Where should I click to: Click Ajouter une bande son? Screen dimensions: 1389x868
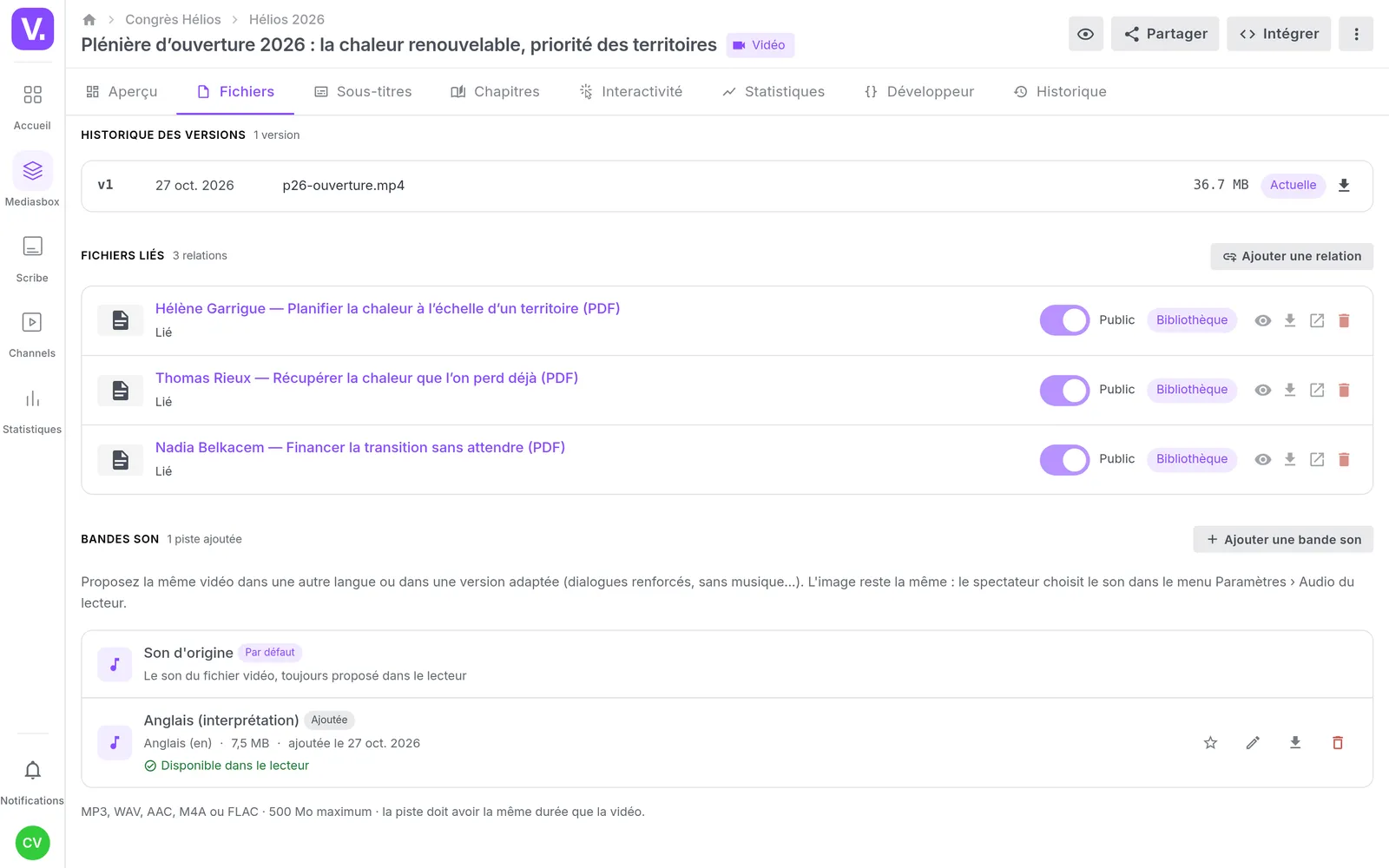[x=1283, y=539]
